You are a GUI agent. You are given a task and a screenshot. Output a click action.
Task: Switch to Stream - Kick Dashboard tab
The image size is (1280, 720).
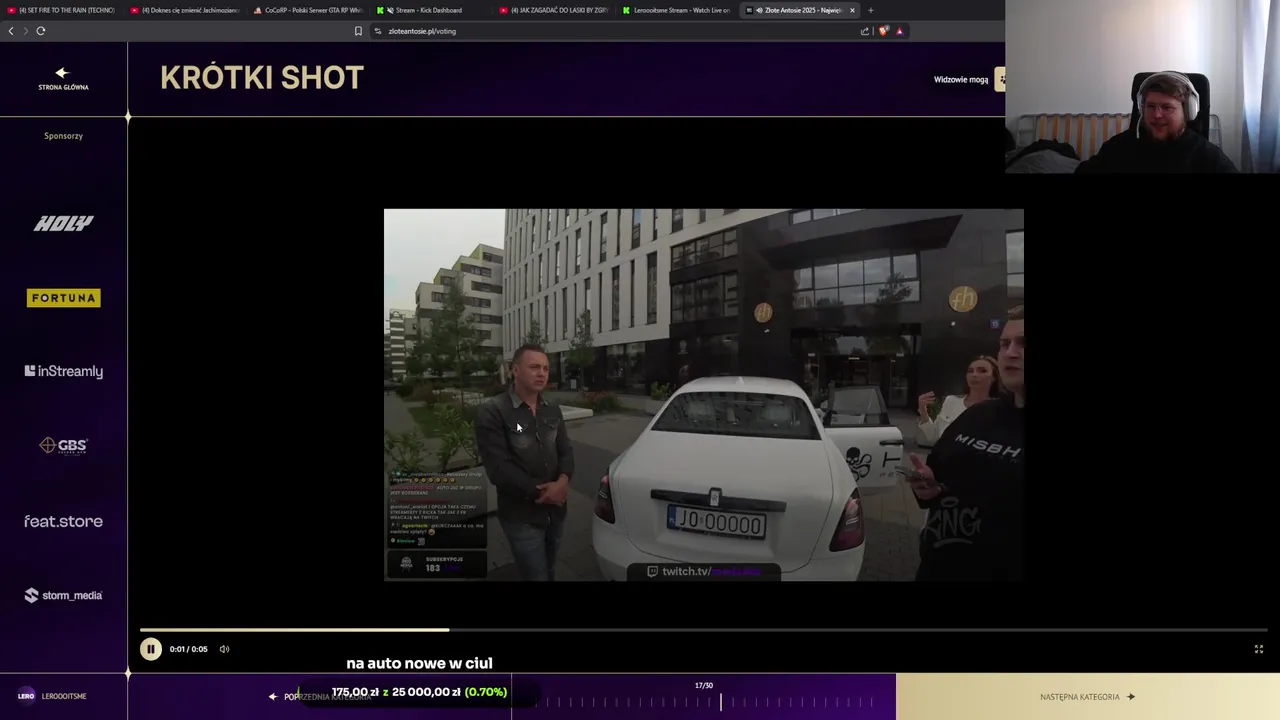(431, 10)
